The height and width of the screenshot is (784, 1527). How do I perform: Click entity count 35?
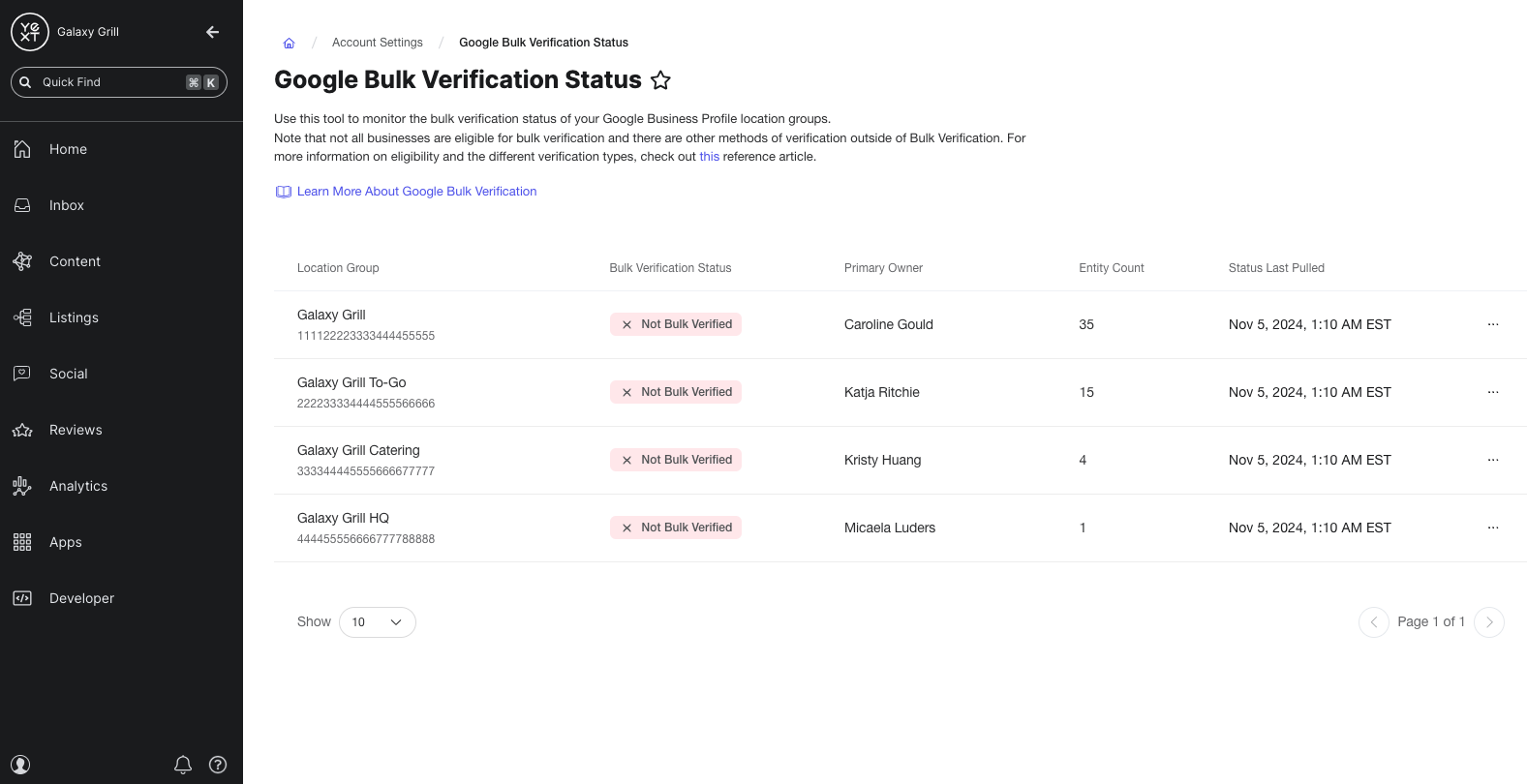click(1086, 324)
